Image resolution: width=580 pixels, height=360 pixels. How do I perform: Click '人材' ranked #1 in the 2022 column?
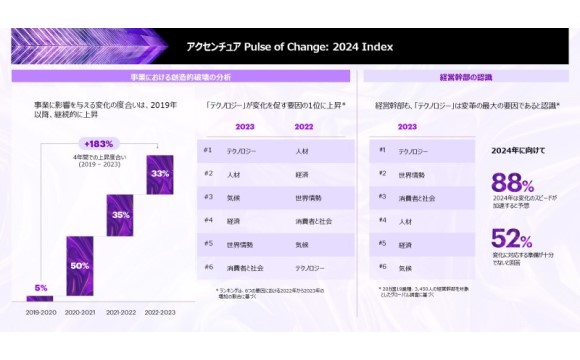pos(302,151)
